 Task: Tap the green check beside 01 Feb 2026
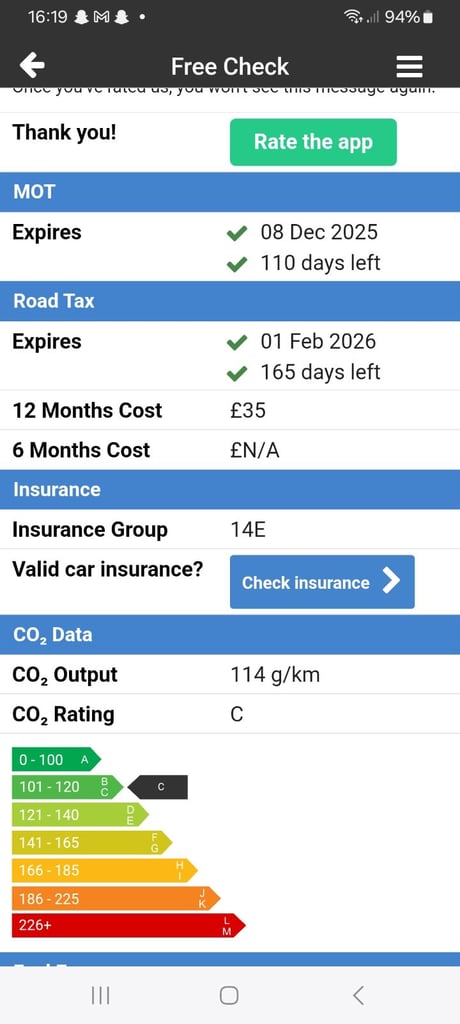[237, 342]
